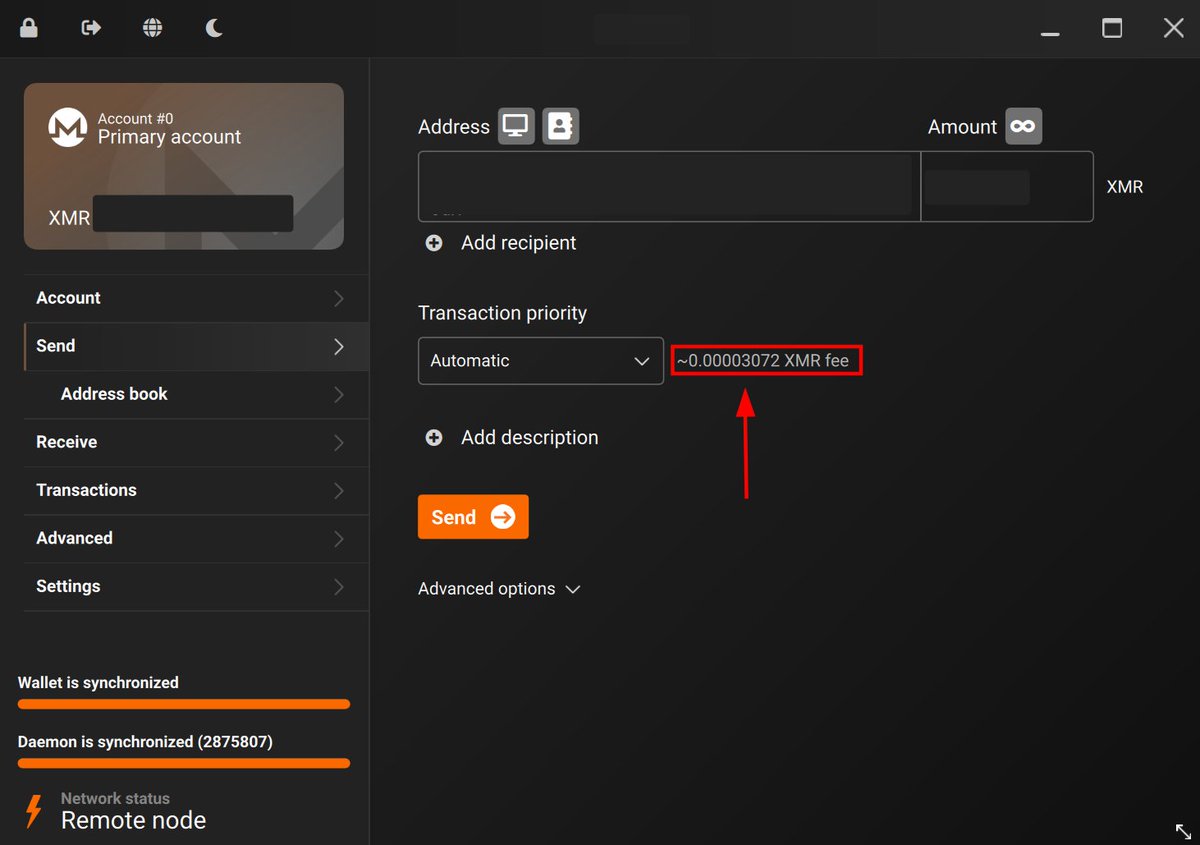The height and width of the screenshot is (845, 1200).
Task: Open language selection globe icon
Action: 152,28
